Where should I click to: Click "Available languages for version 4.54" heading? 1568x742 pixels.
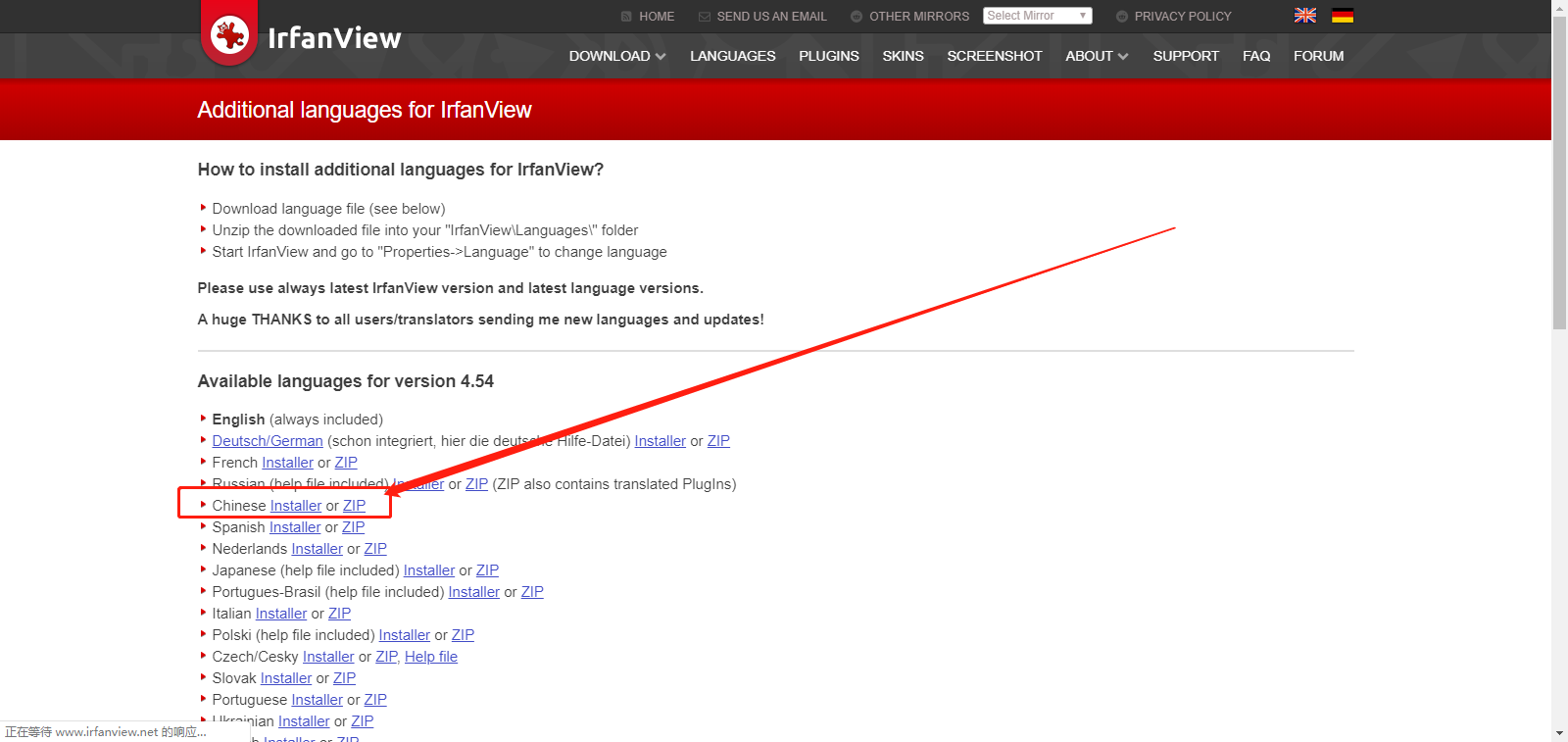point(346,381)
